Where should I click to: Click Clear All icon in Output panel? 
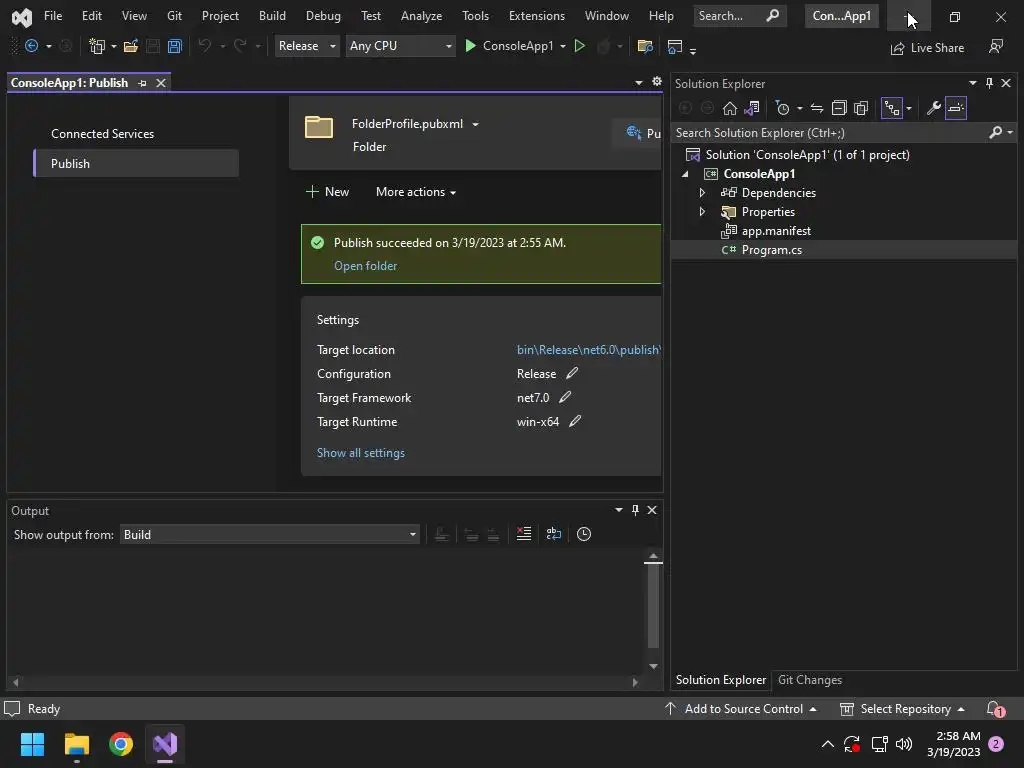click(524, 534)
